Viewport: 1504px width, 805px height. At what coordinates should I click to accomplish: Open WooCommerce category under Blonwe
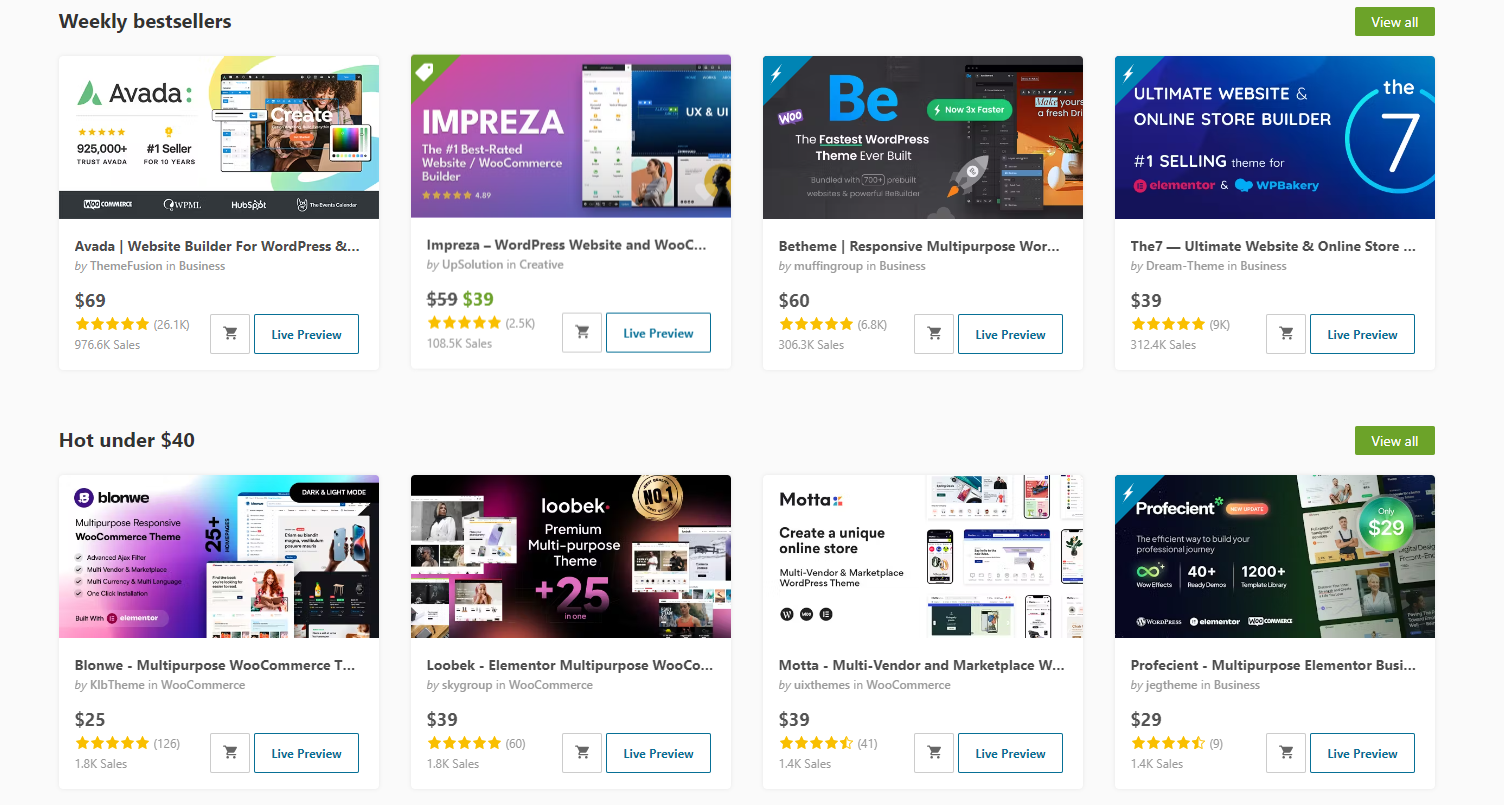(203, 685)
